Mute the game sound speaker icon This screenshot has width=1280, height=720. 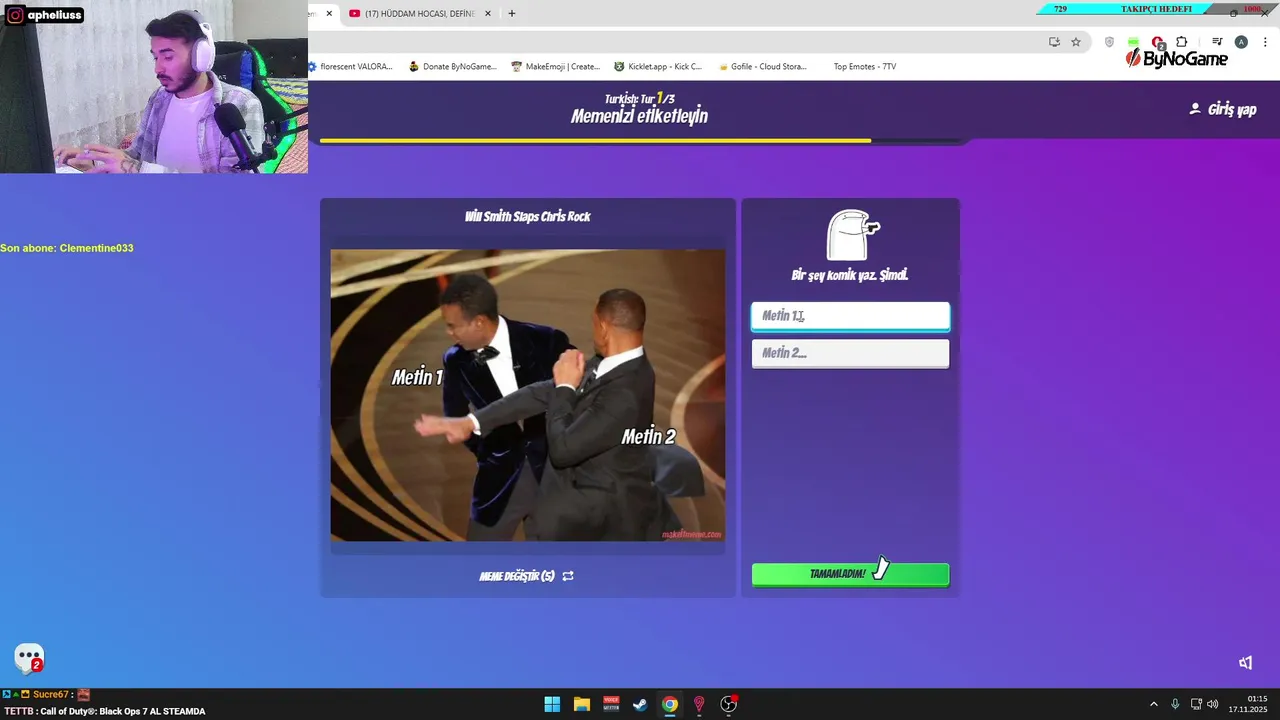pos(1245,662)
